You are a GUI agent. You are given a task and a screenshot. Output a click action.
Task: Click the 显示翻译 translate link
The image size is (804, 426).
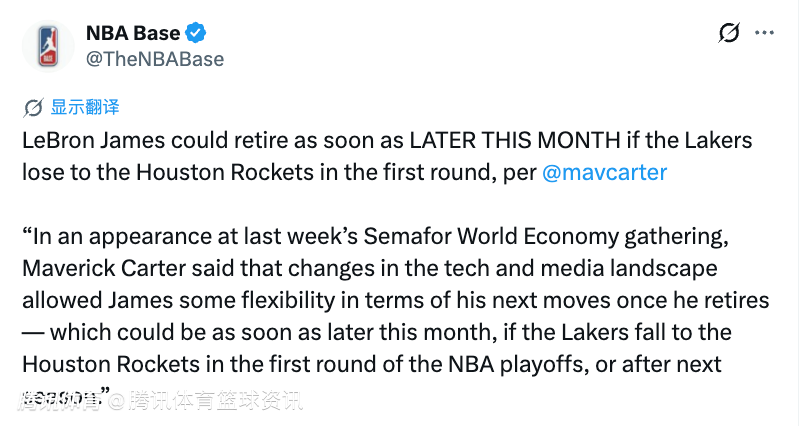click(85, 107)
